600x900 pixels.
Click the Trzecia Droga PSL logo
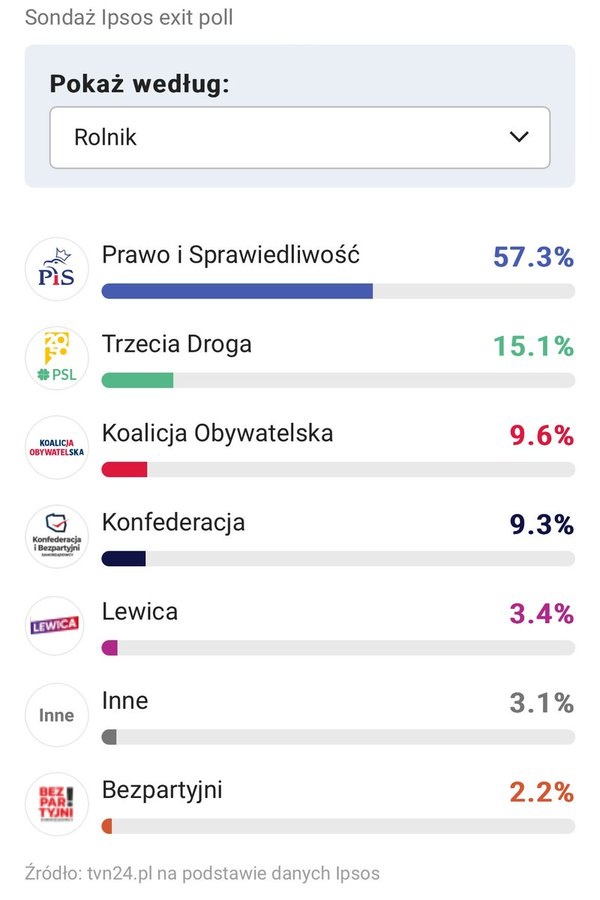tap(57, 358)
